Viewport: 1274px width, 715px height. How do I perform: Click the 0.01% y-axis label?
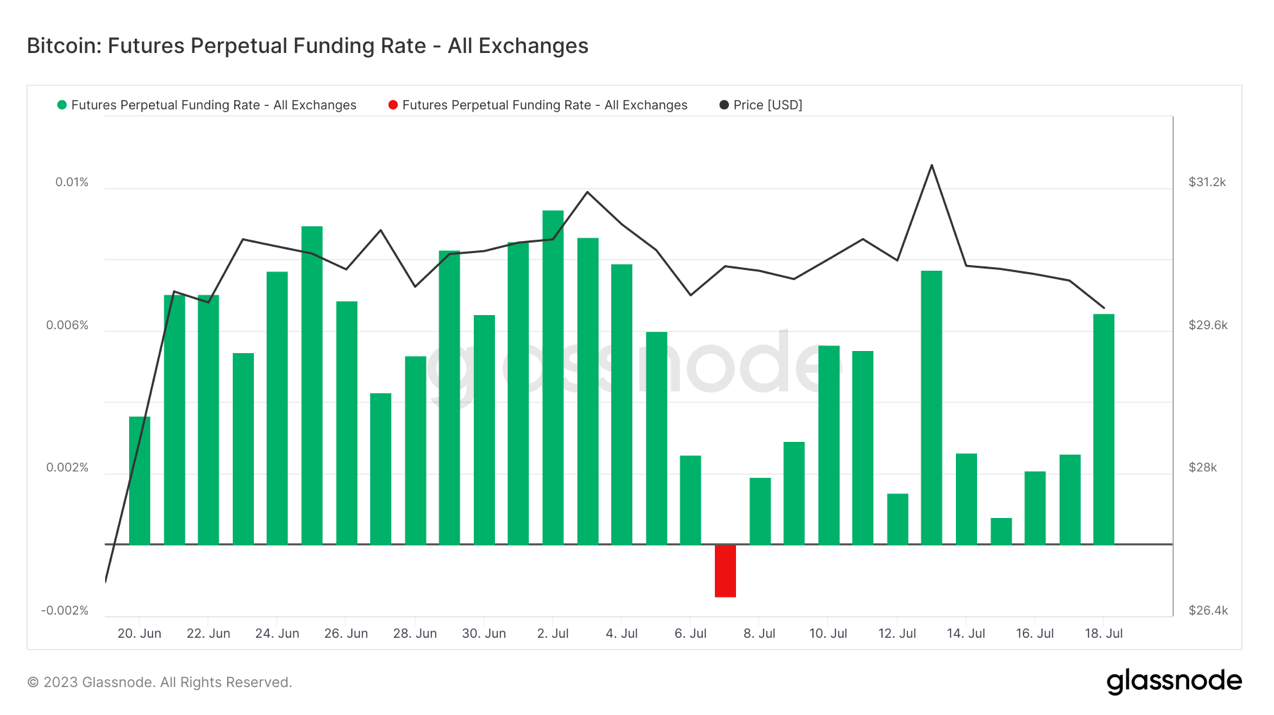[72, 182]
